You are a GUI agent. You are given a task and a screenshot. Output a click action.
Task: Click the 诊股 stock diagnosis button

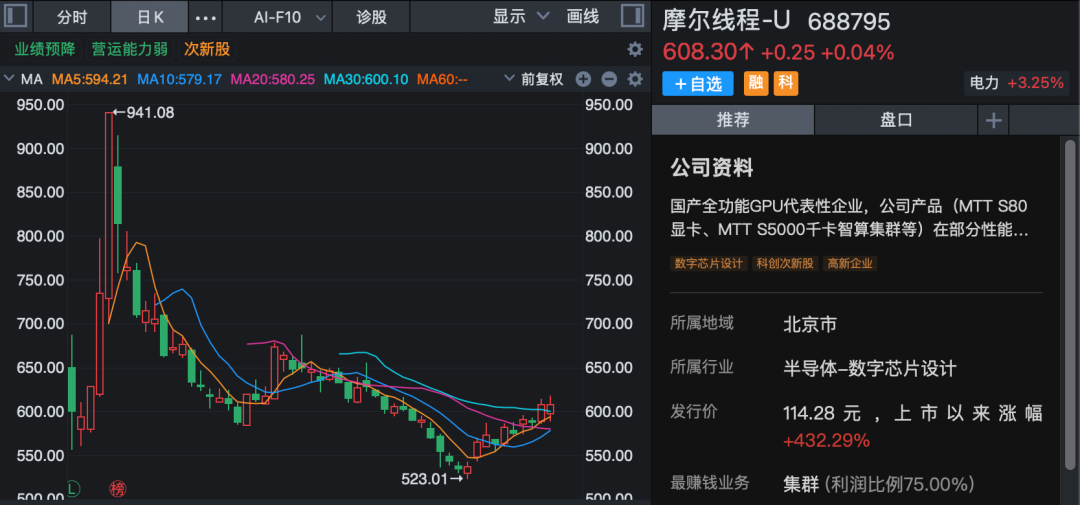[371, 17]
